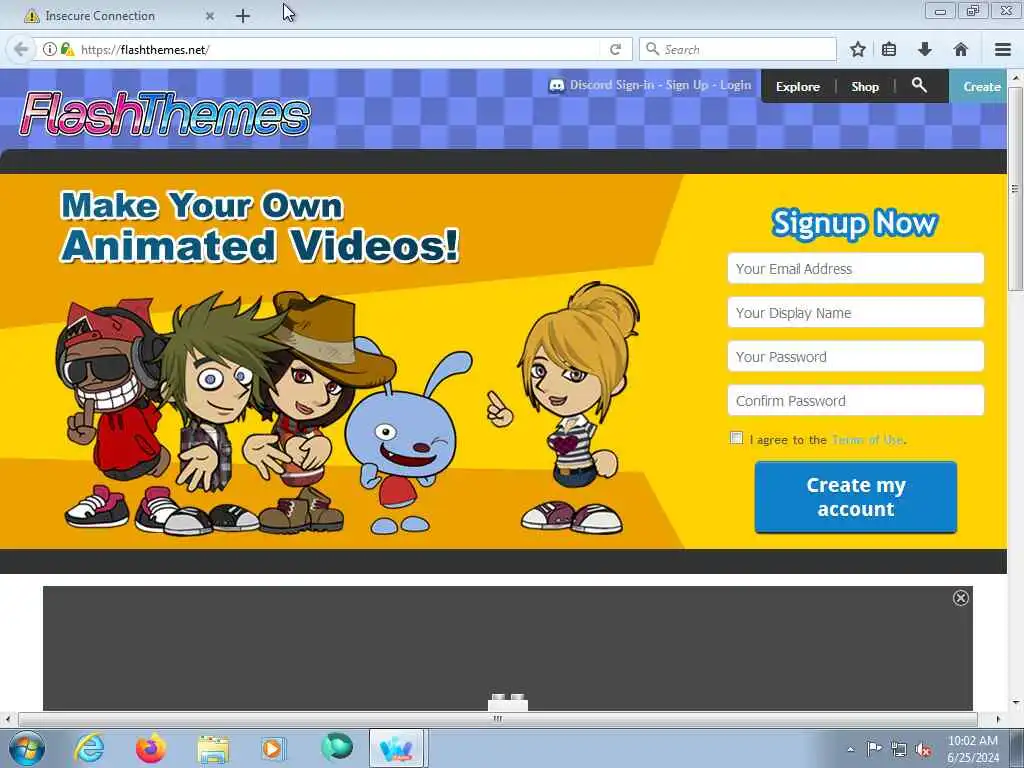Click the vertical scrollbar thumb
Viewport: 1024px width, 768px height.
(1015, 189)
